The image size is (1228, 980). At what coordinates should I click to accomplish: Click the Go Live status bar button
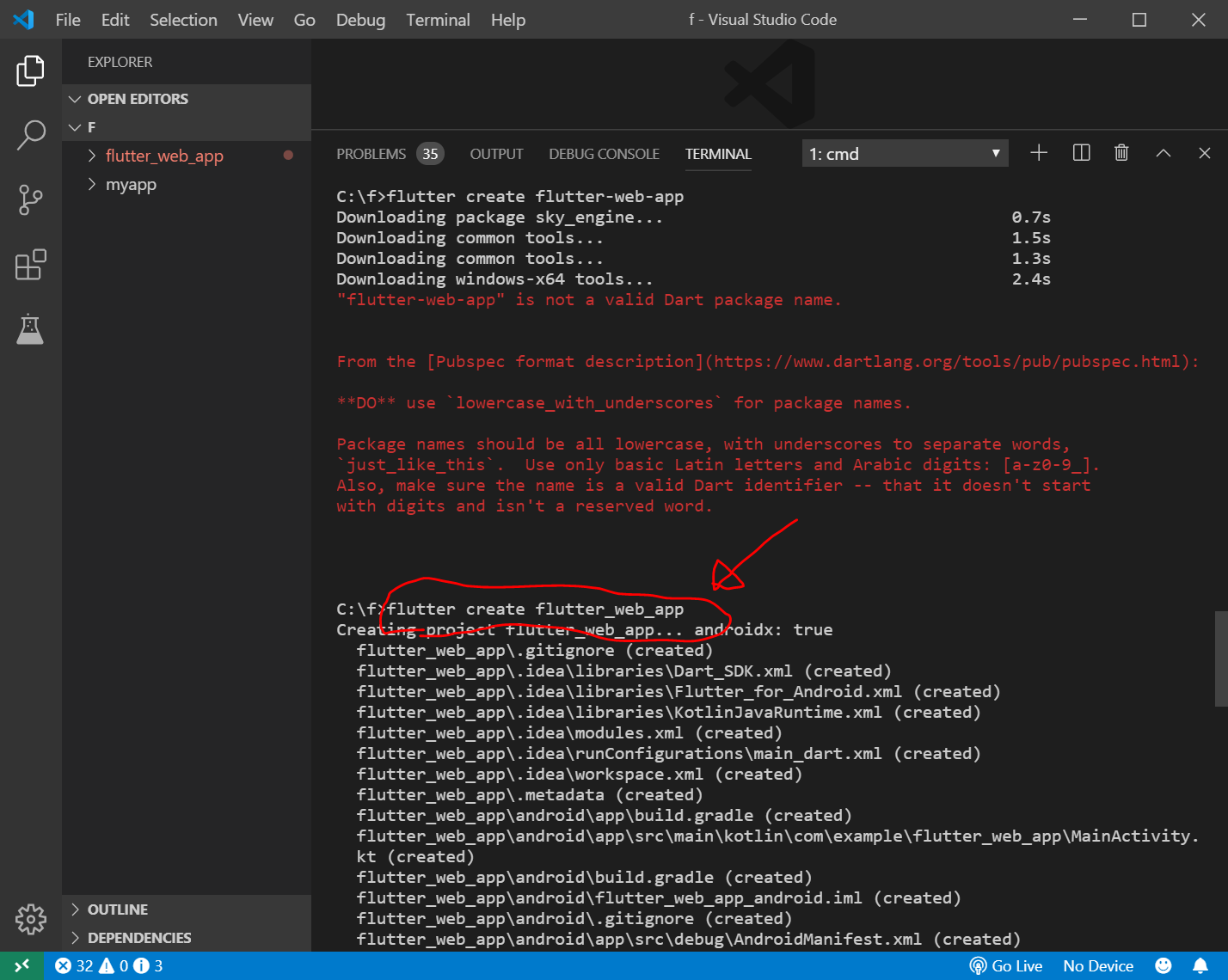[x=1006, y=966]
